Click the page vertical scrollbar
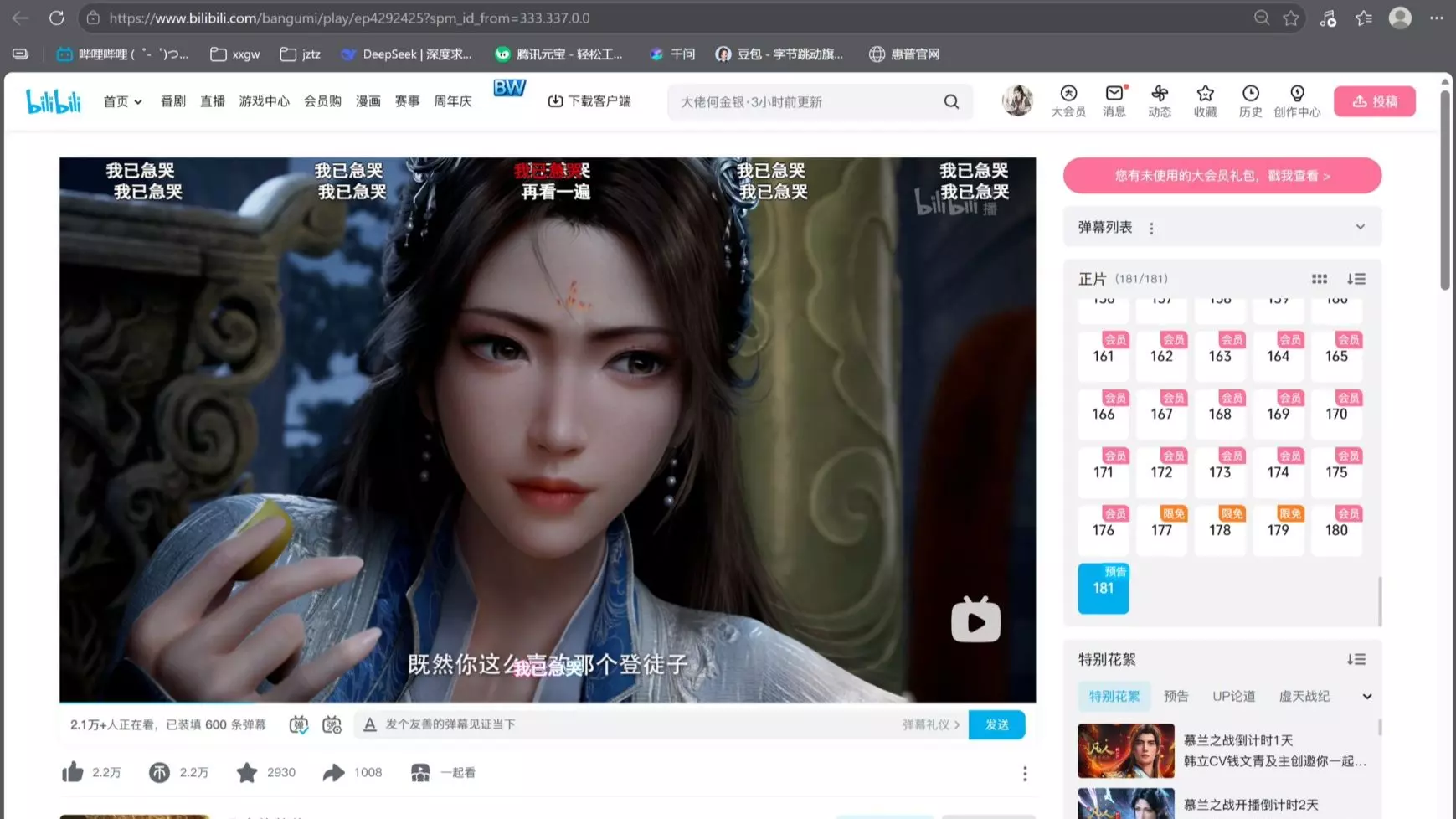Viewport: 1456px width, 819px height. click(1445, 193)
